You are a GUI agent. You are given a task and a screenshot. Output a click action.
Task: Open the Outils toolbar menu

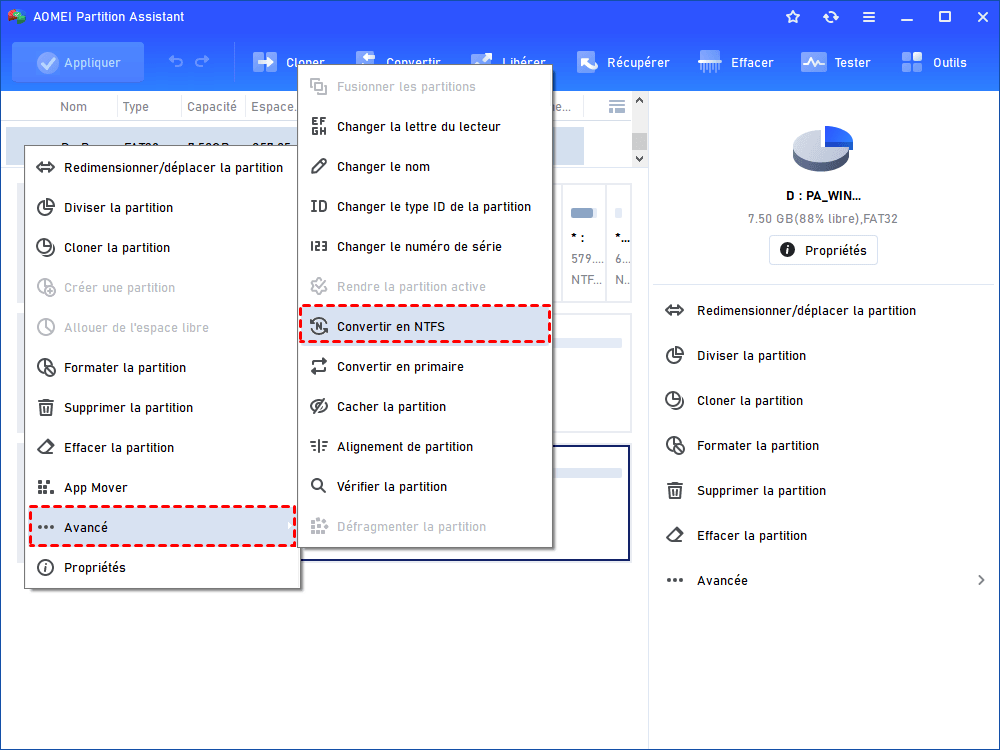click(x=934, y=62)
